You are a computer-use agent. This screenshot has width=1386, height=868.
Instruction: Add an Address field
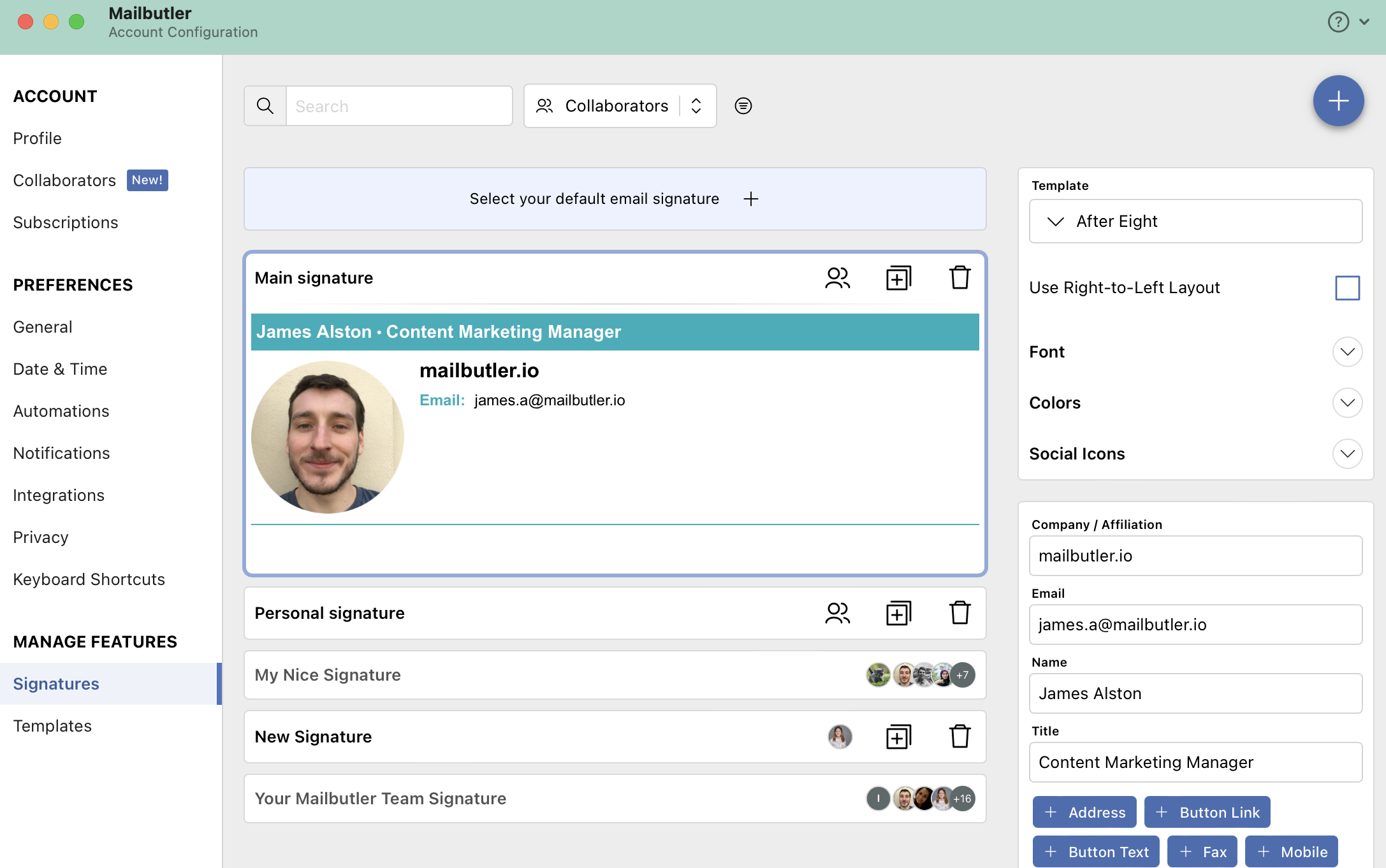[x=1084, y=812]
